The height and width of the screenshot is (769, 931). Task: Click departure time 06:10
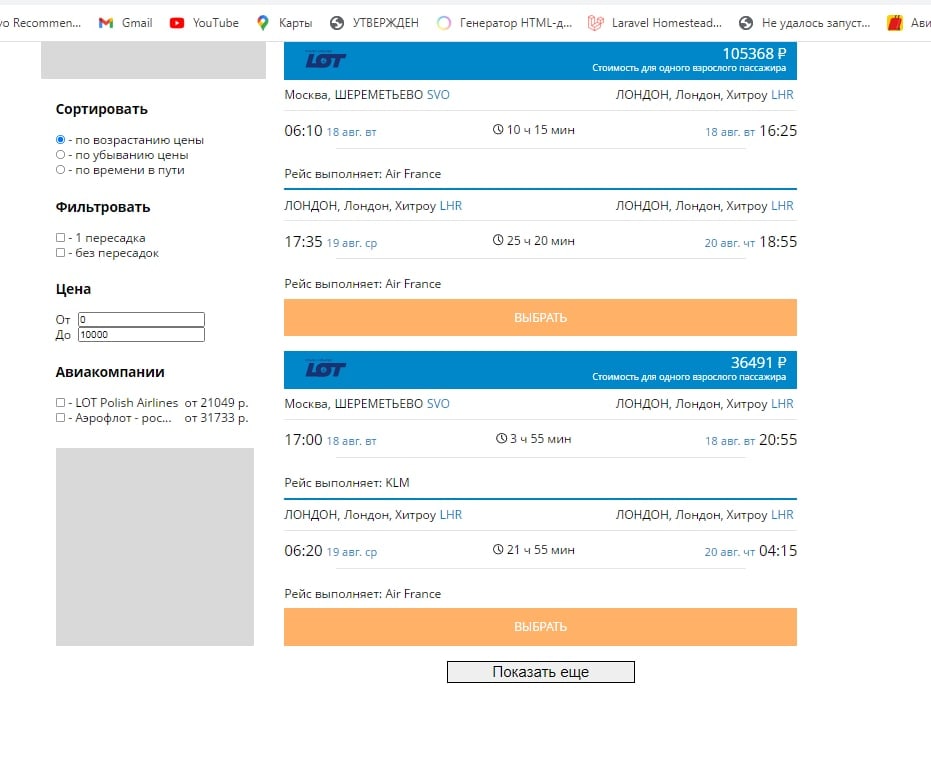point(303,131)
